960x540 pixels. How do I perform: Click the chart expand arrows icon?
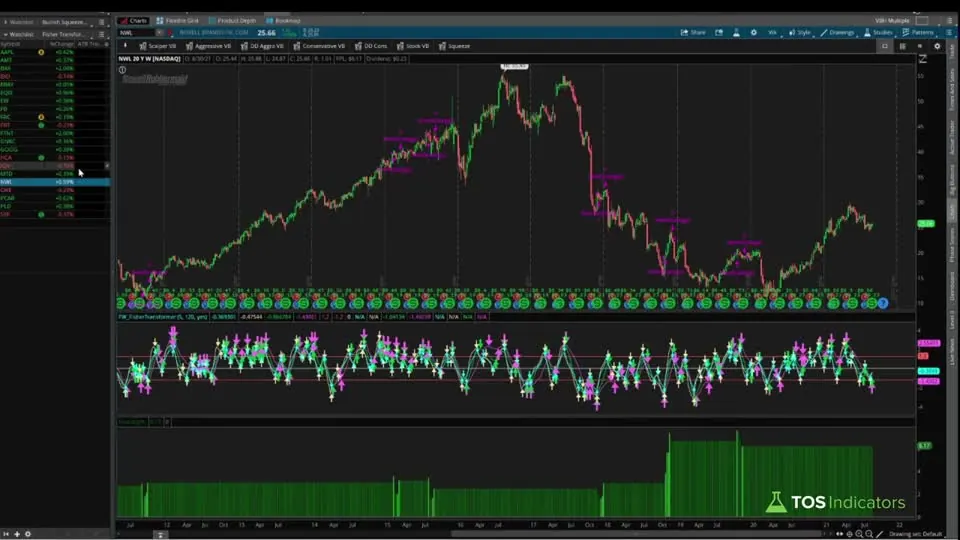(923, 59)
